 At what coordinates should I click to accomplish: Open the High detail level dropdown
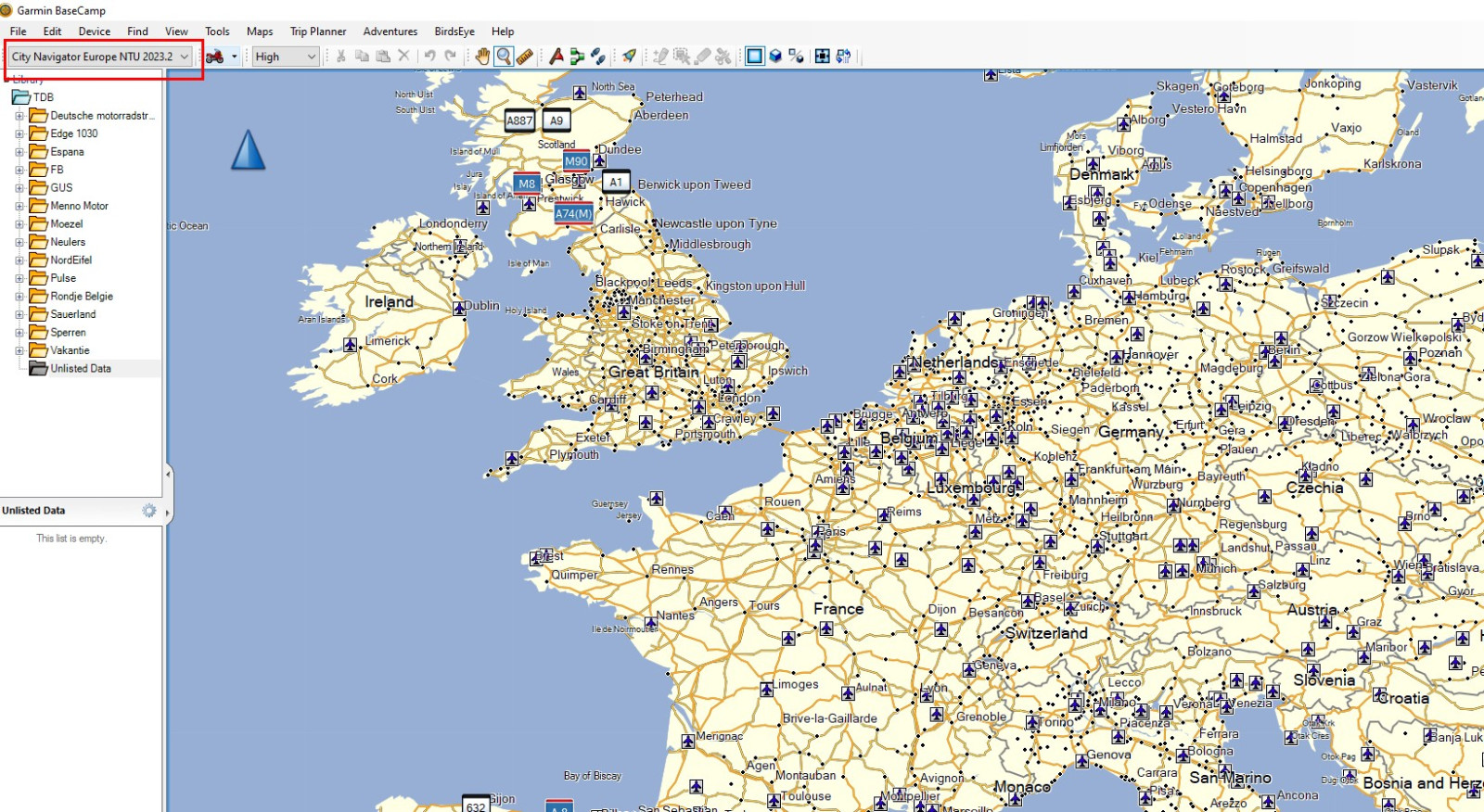(286, 57)
